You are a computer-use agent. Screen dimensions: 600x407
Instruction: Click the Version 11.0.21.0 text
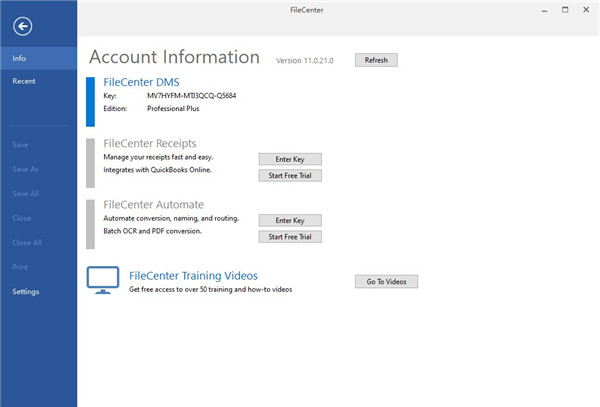(x=305, y=60)
